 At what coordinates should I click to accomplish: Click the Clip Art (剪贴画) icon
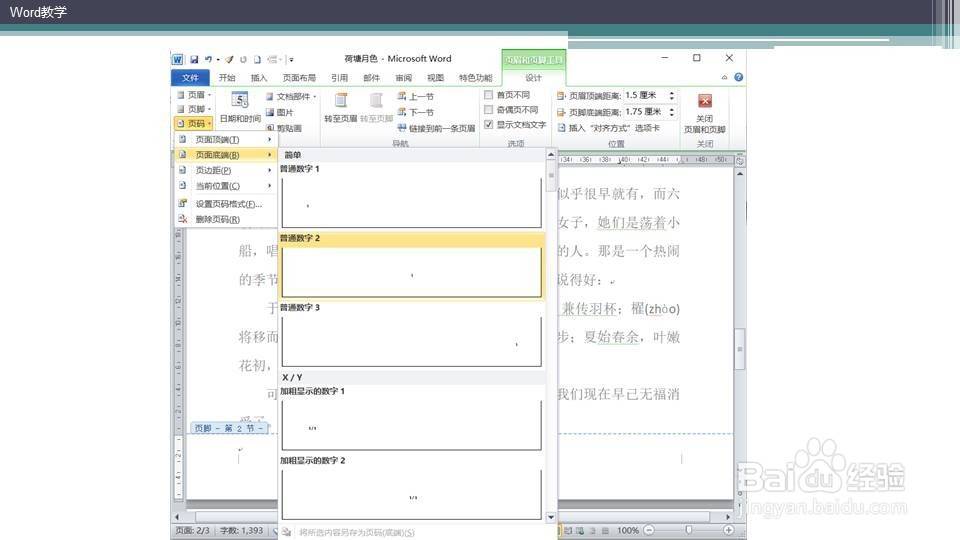(270, 128)
